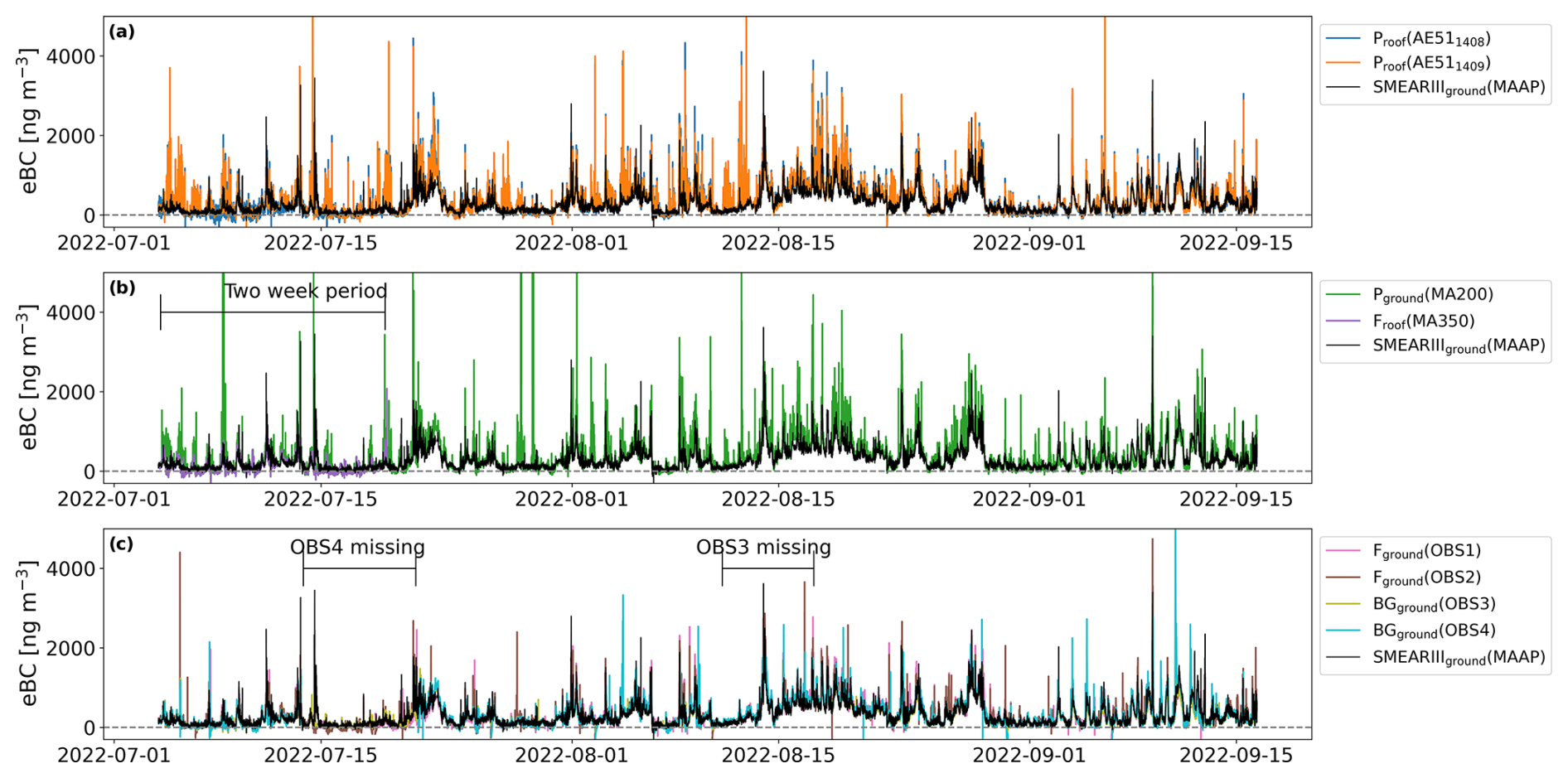Image resolution: width=1568 pixels, height=778 pixels.
Task: Click the 2022-08-01 date label under panel (b)
Action: tap(572, 500)
